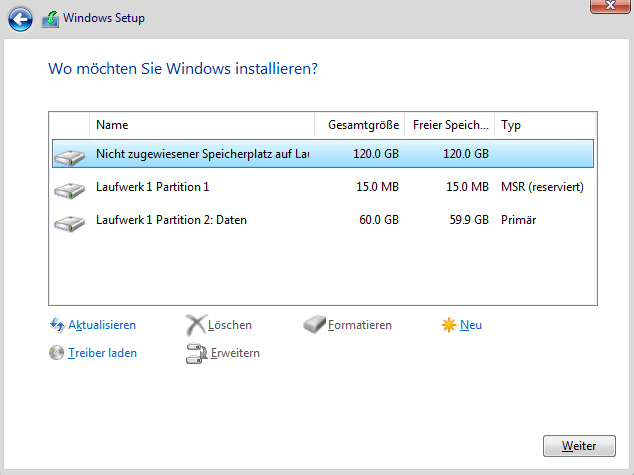The image size is (634, 475).
Task: Click the Erweitern icon
Action: (x=195, y=353)
